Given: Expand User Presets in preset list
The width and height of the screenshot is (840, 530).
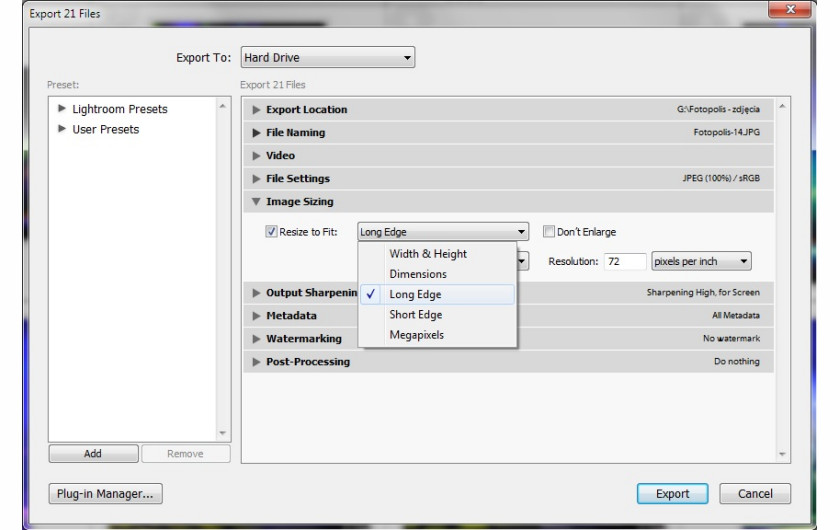Looking at the screenshot, I should 62,129.
